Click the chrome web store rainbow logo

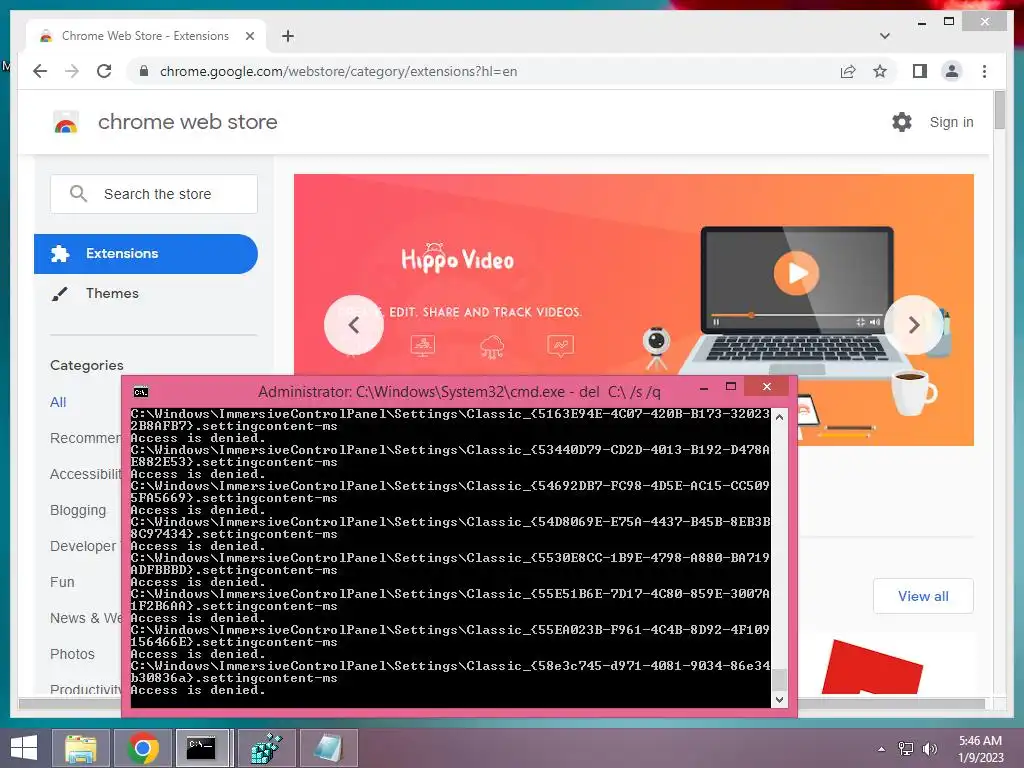(x=66, y=122)
